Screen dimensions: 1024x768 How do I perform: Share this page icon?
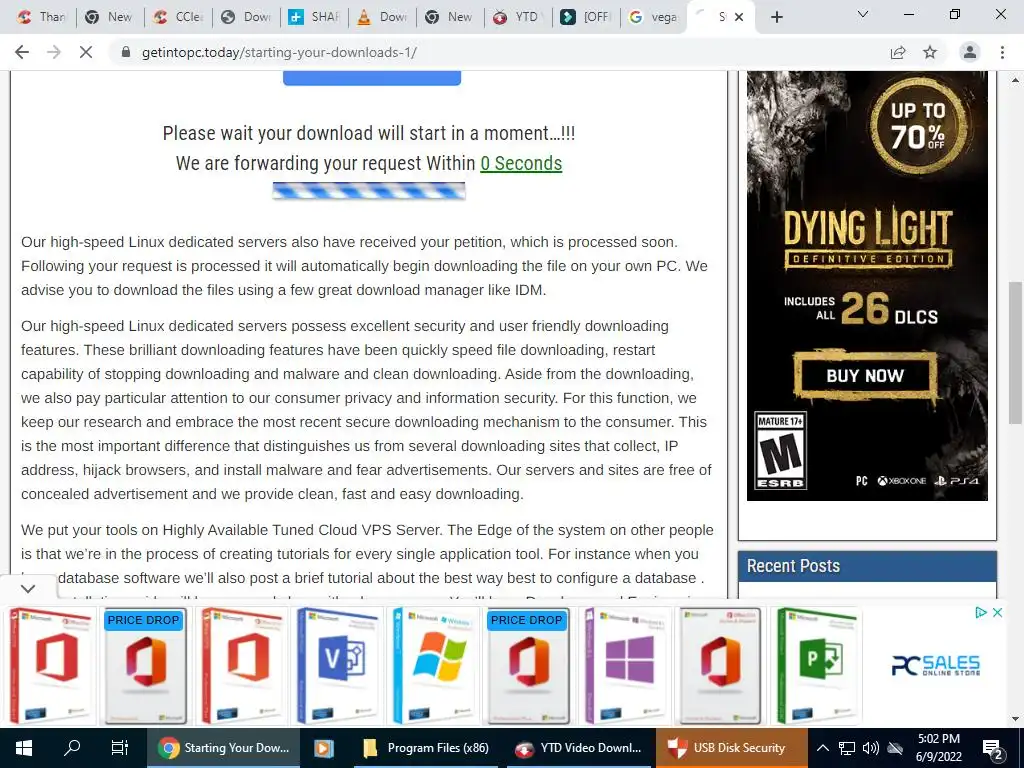(x=898, y=52)
